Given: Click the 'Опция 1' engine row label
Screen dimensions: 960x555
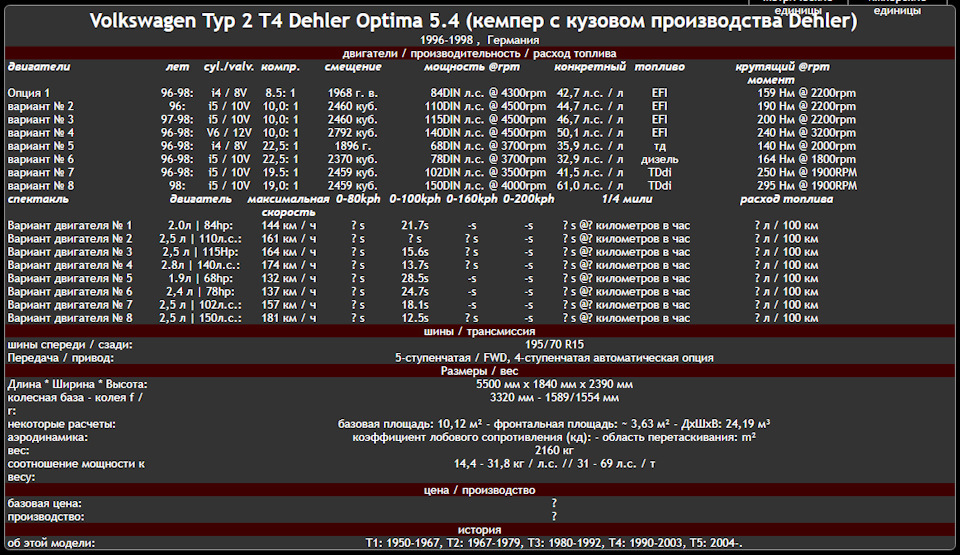Looking at the screenshot, I should click(29, 93).
